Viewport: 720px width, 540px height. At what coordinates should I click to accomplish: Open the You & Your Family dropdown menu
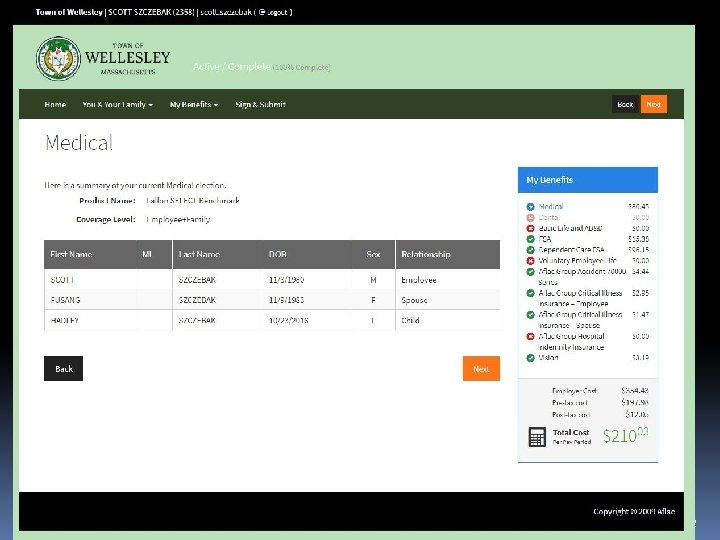coord(118,105)
